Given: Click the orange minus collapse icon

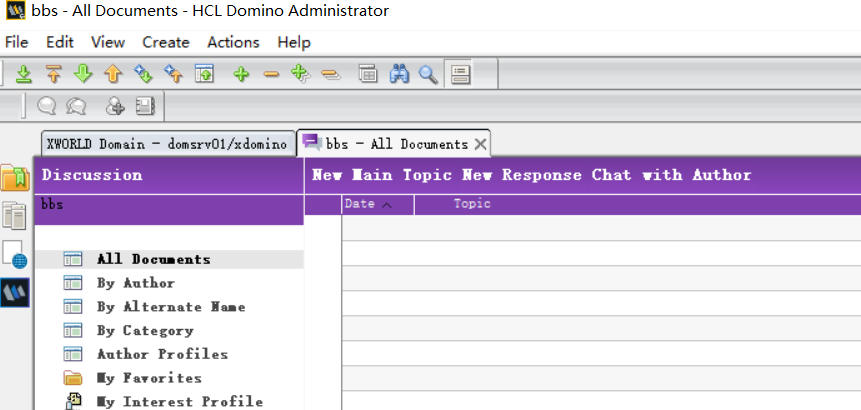Looking at the screenshot, I should (x=271, y=74).
